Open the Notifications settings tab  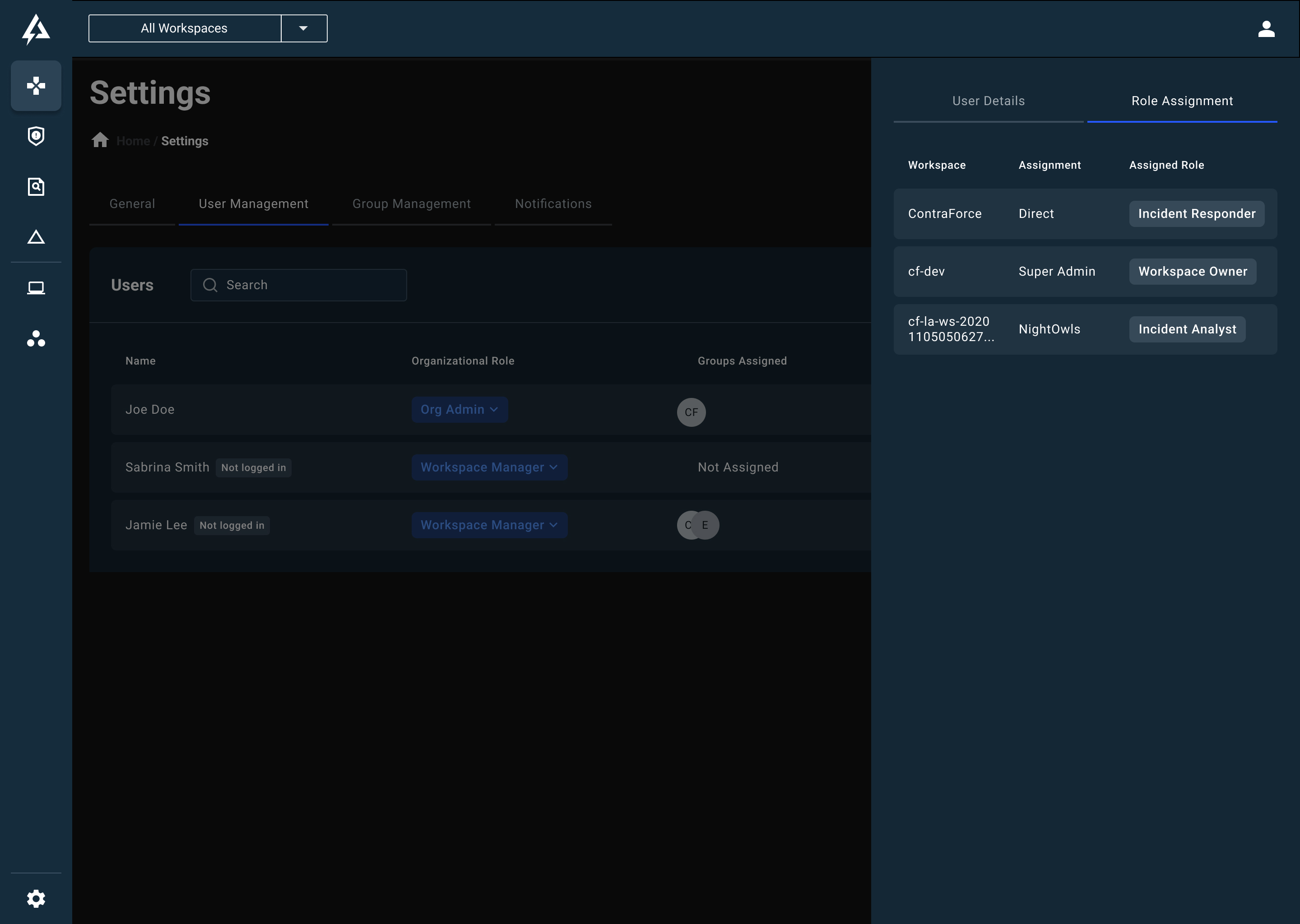(x=552, y=203)
